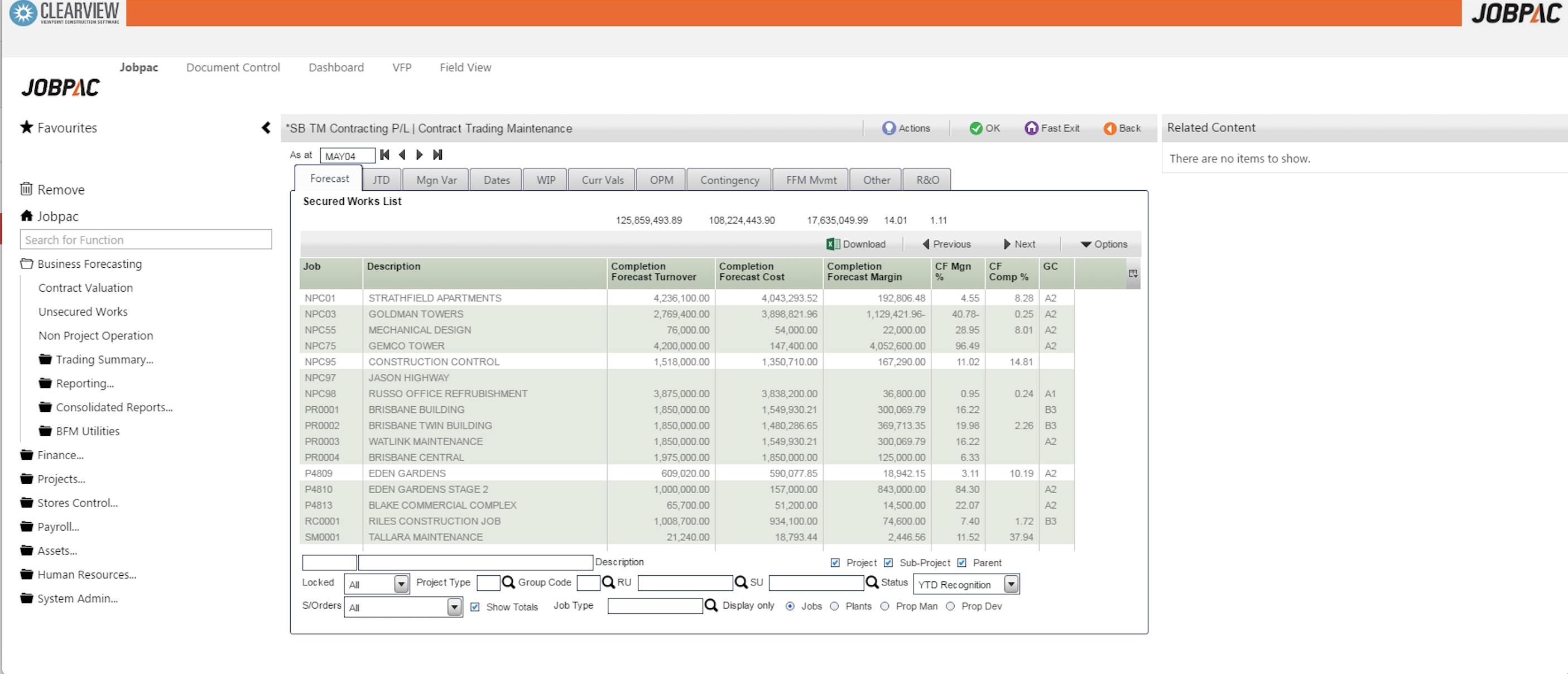Screen dimensions: 1568x674
Task: Select the Plants radio button
Action: pyautogui.click(x=835, y=606)
